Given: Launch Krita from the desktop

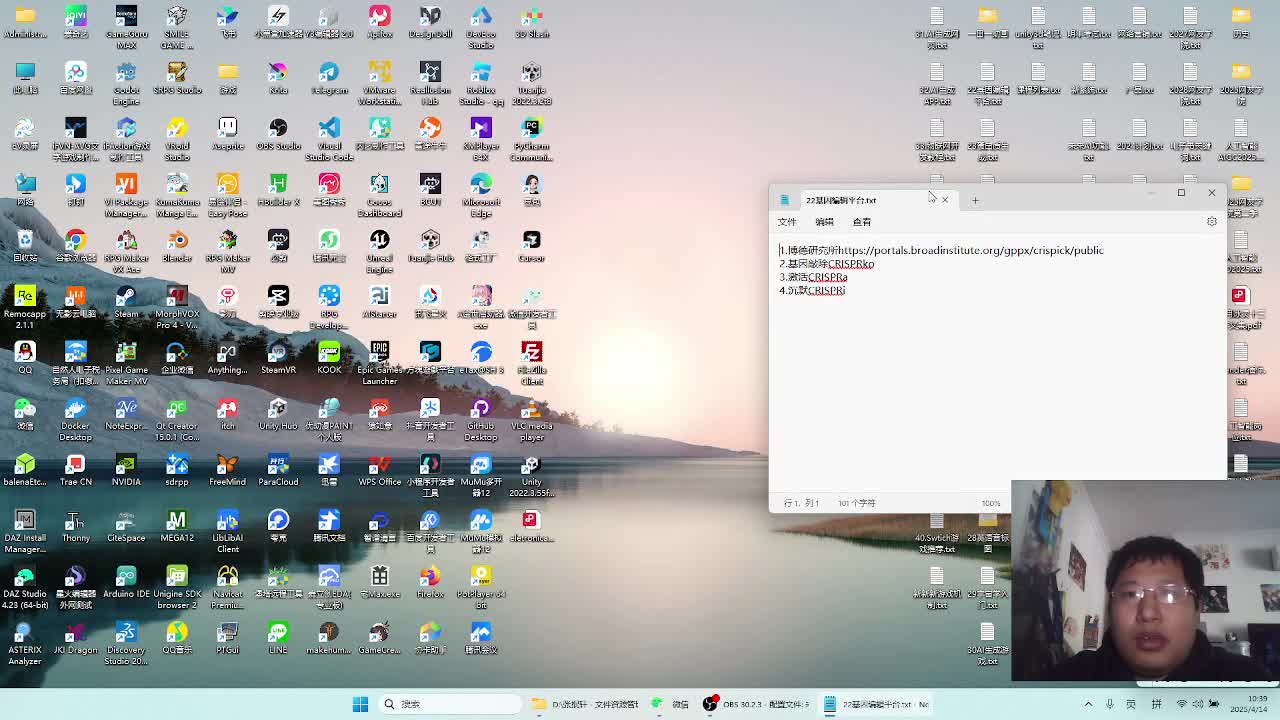Looking at the screenshot, I should click(278, 78).
